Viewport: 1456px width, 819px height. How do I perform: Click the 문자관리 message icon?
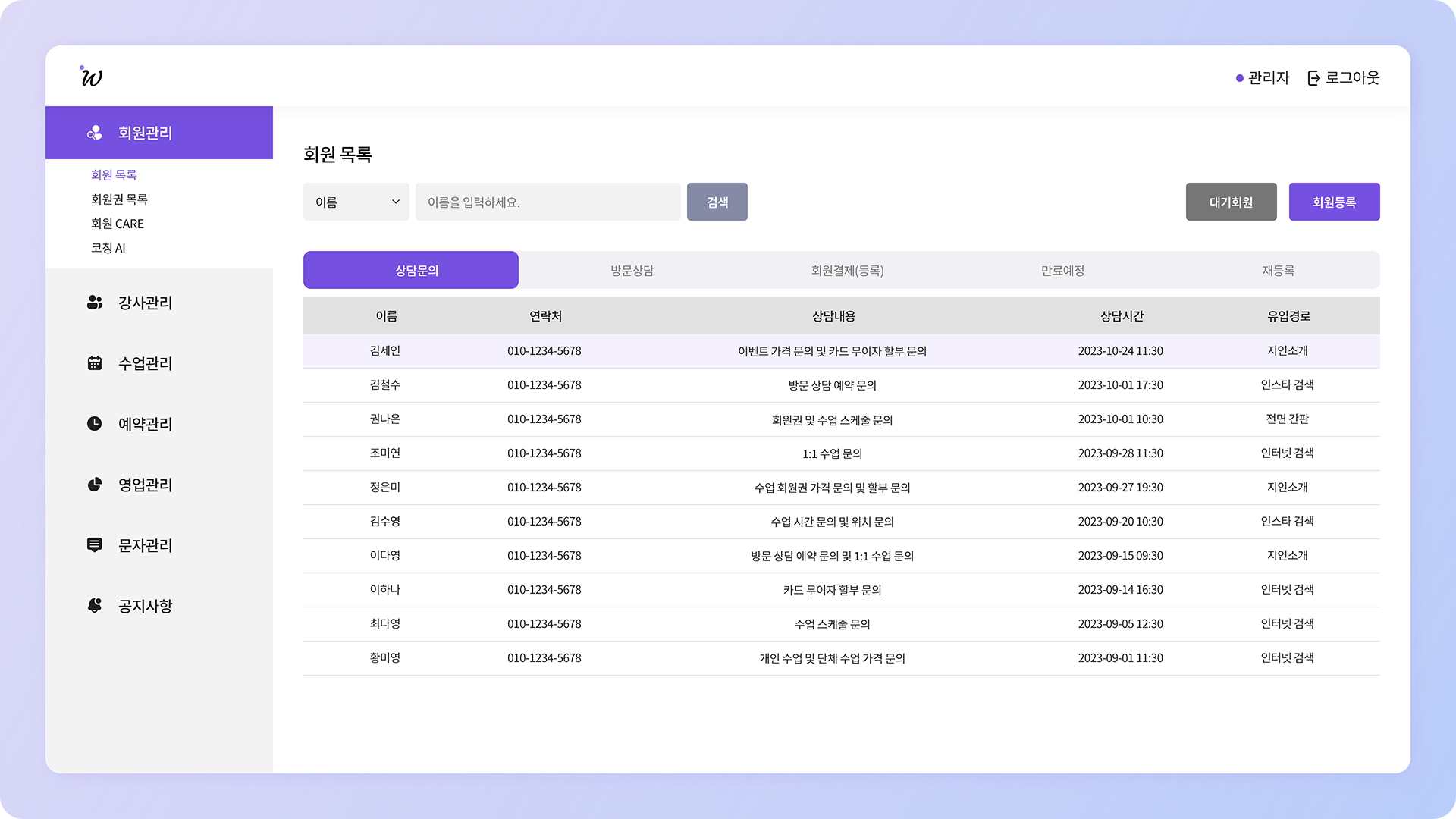tap(94, 545)
